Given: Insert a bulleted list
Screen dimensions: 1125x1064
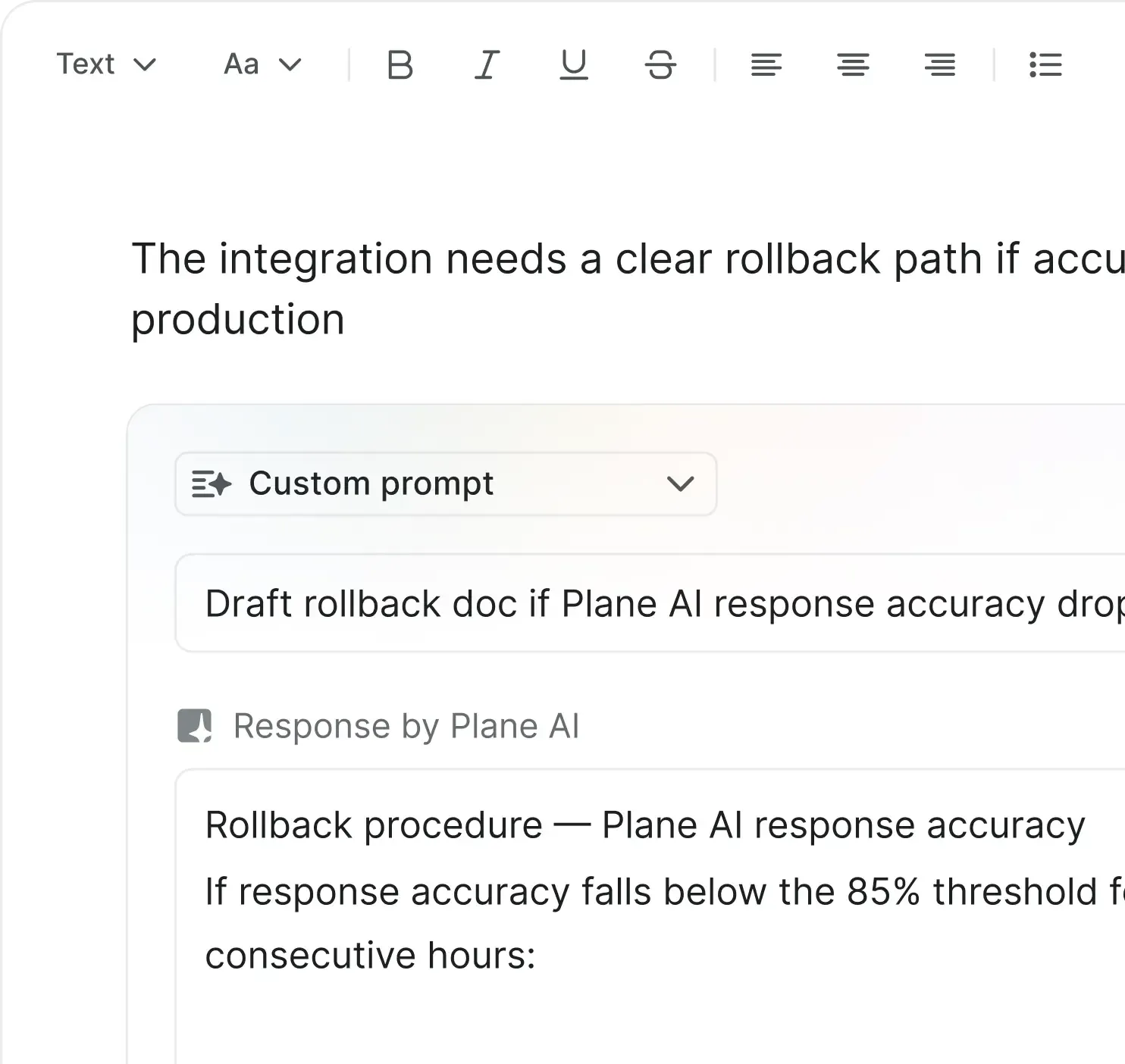Looking at the screenshot, I should (1045, 65).
